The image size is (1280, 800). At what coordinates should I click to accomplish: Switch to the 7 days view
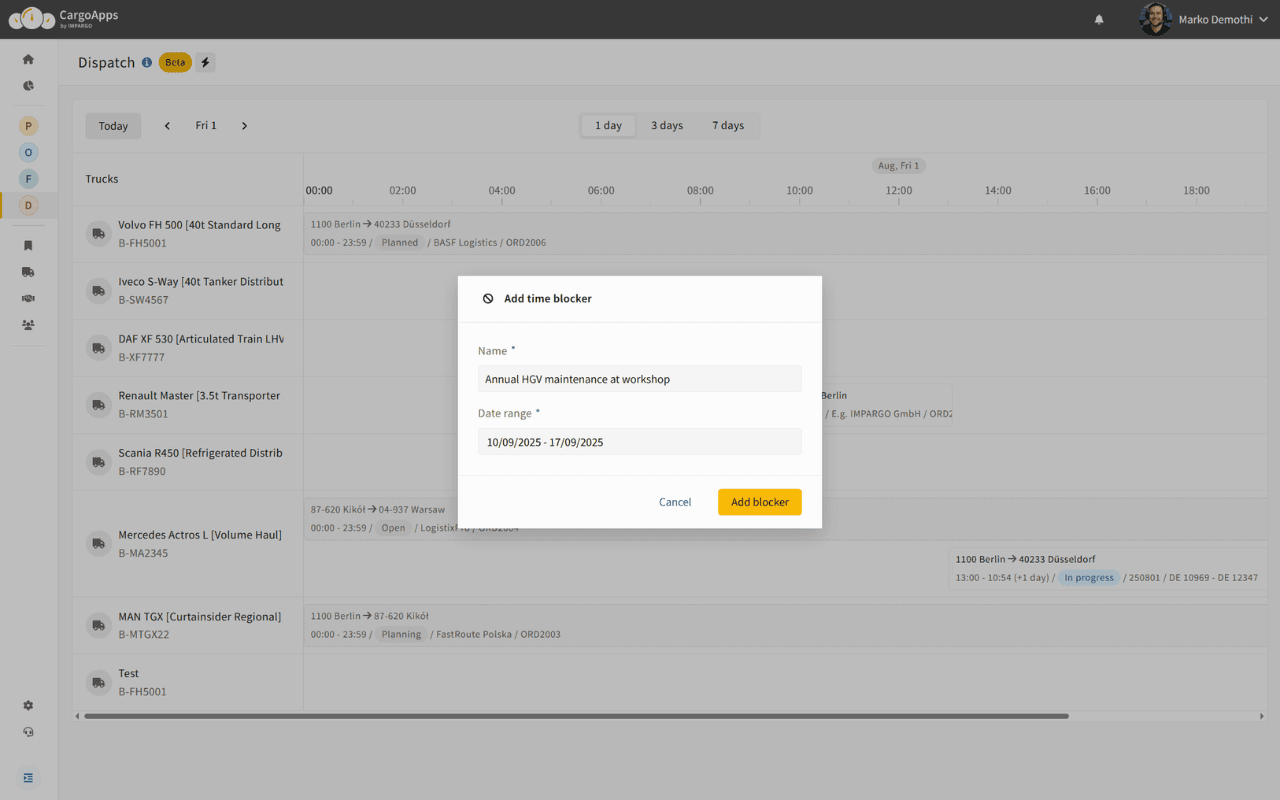tap(728, 125)
